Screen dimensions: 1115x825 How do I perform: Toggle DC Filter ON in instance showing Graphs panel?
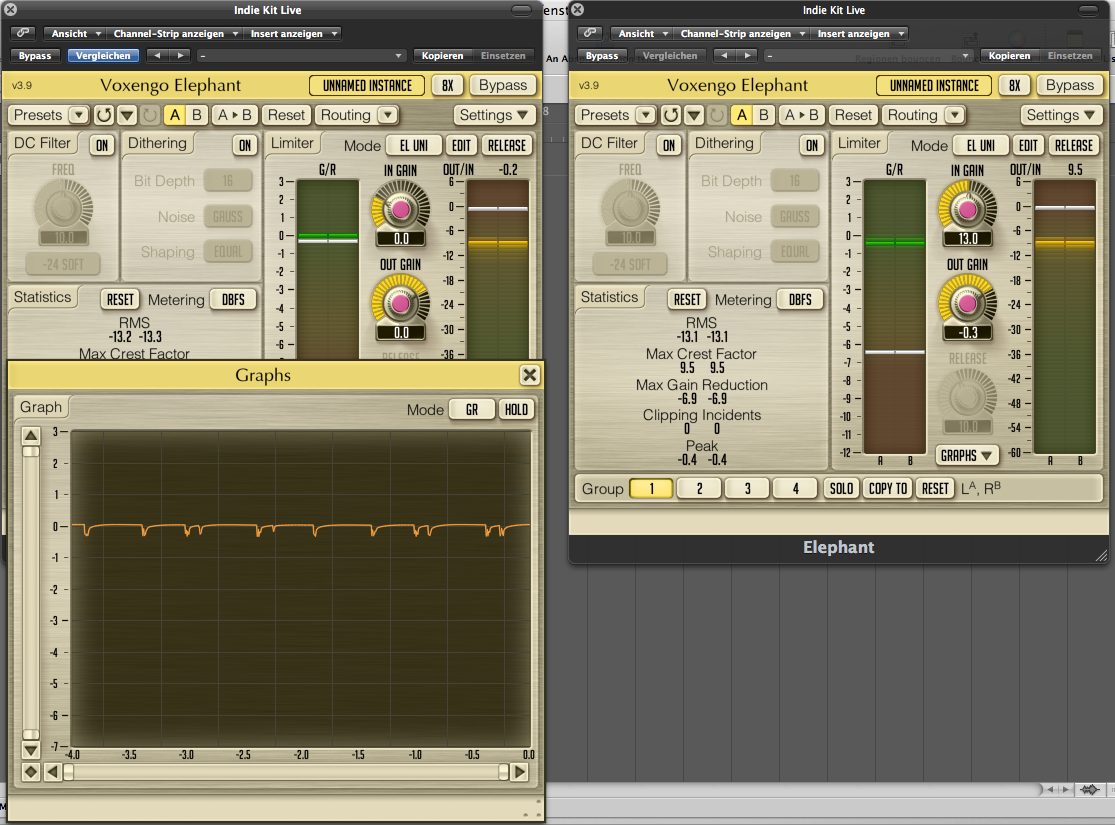[102, 145]
